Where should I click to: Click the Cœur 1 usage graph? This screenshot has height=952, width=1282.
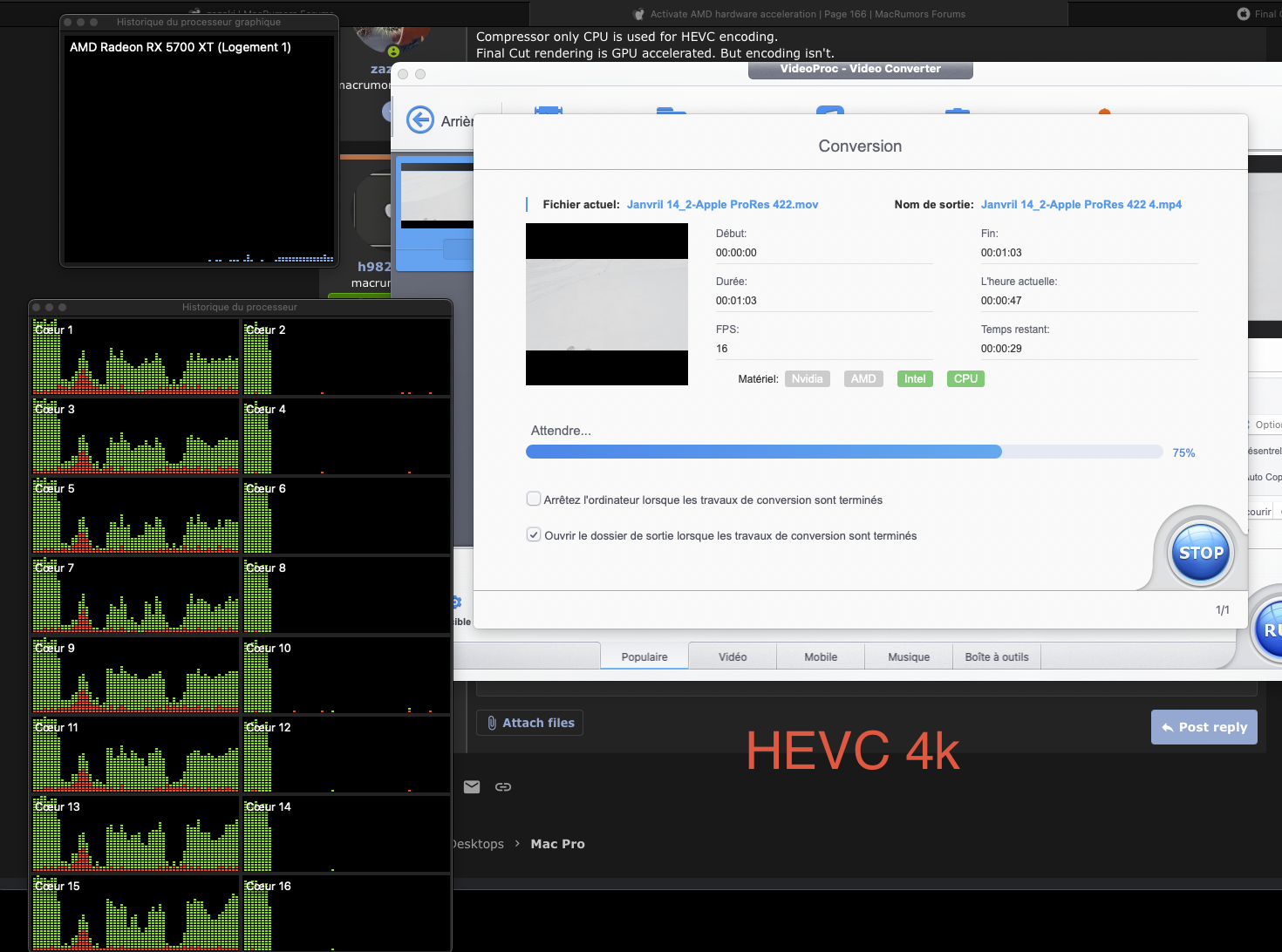point(135,357)
